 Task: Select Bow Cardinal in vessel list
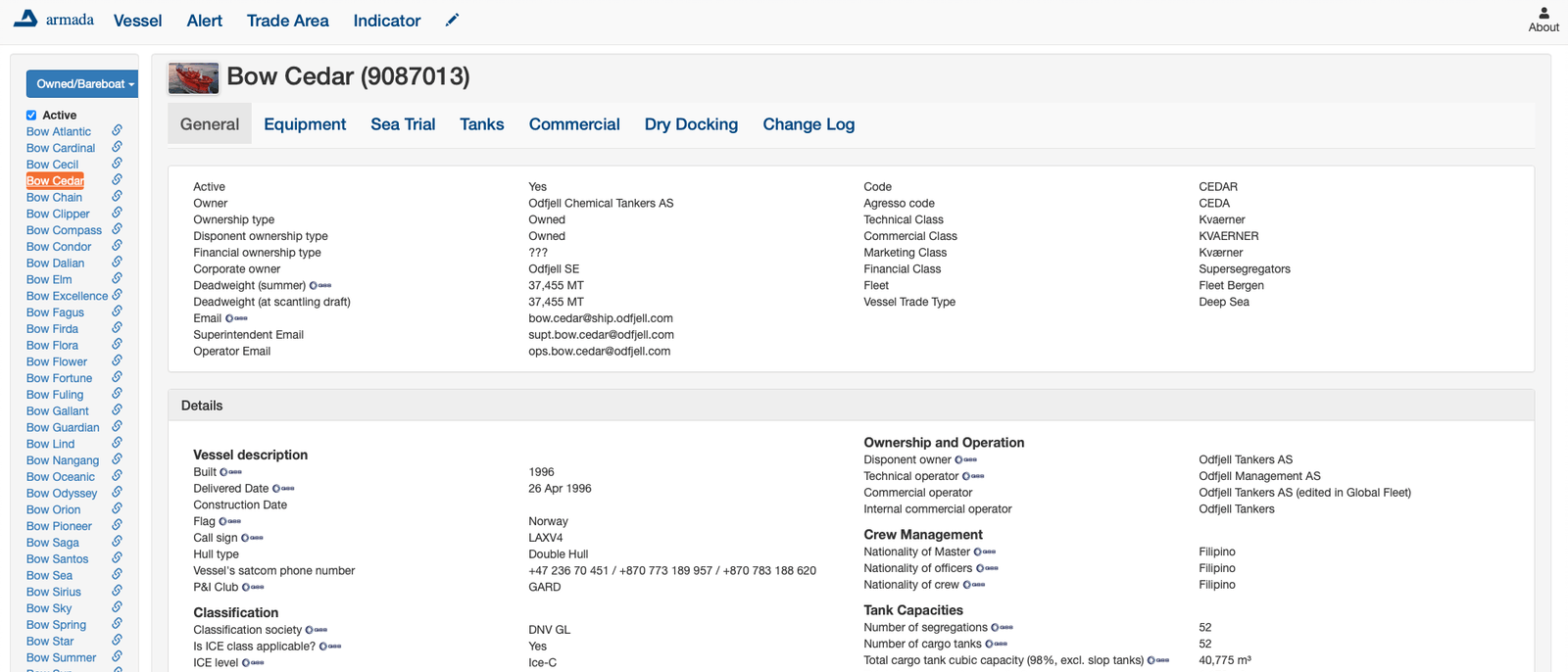click(61, 148)
